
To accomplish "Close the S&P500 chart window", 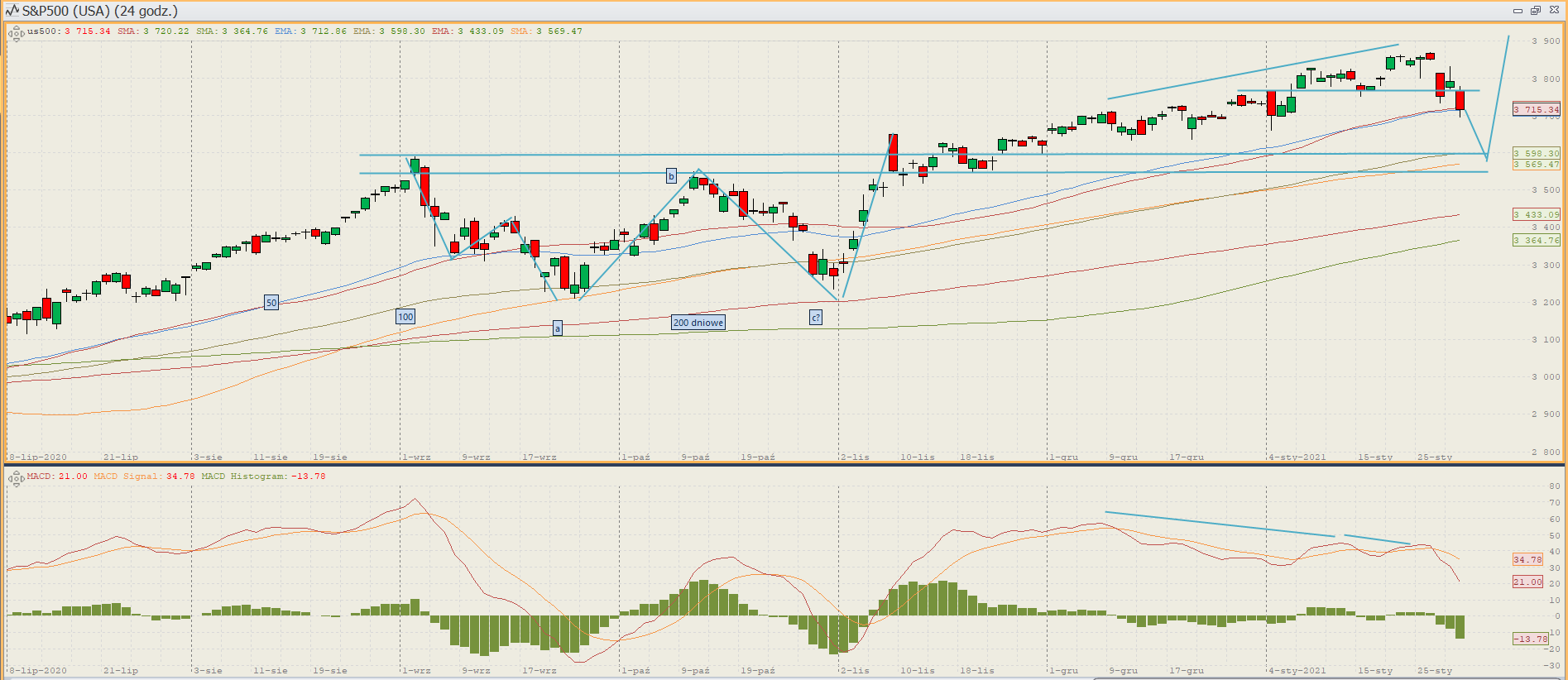I will pyautogui.click(x=1553, y=11).
